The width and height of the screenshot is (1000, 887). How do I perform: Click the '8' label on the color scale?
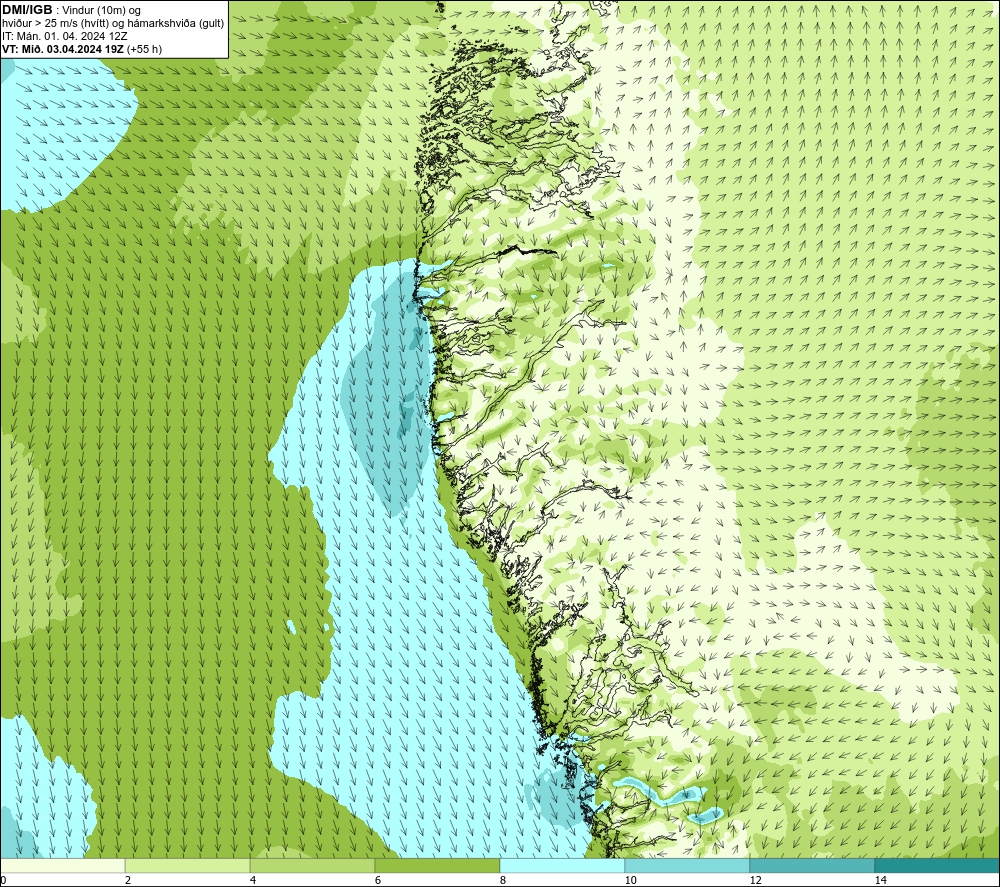click(503, 881)
